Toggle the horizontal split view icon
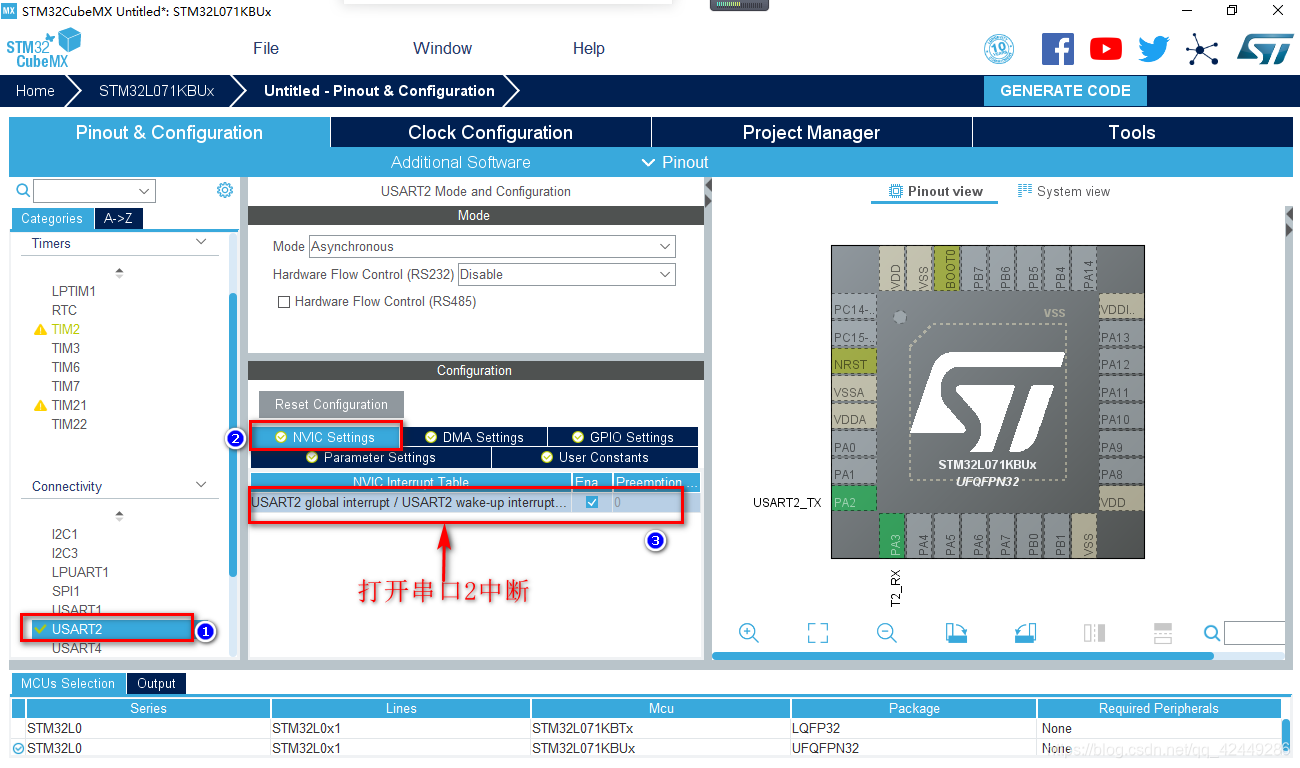Image resolution: width=1300 pixels, height=768 pixels. (x=1162, y=632)
